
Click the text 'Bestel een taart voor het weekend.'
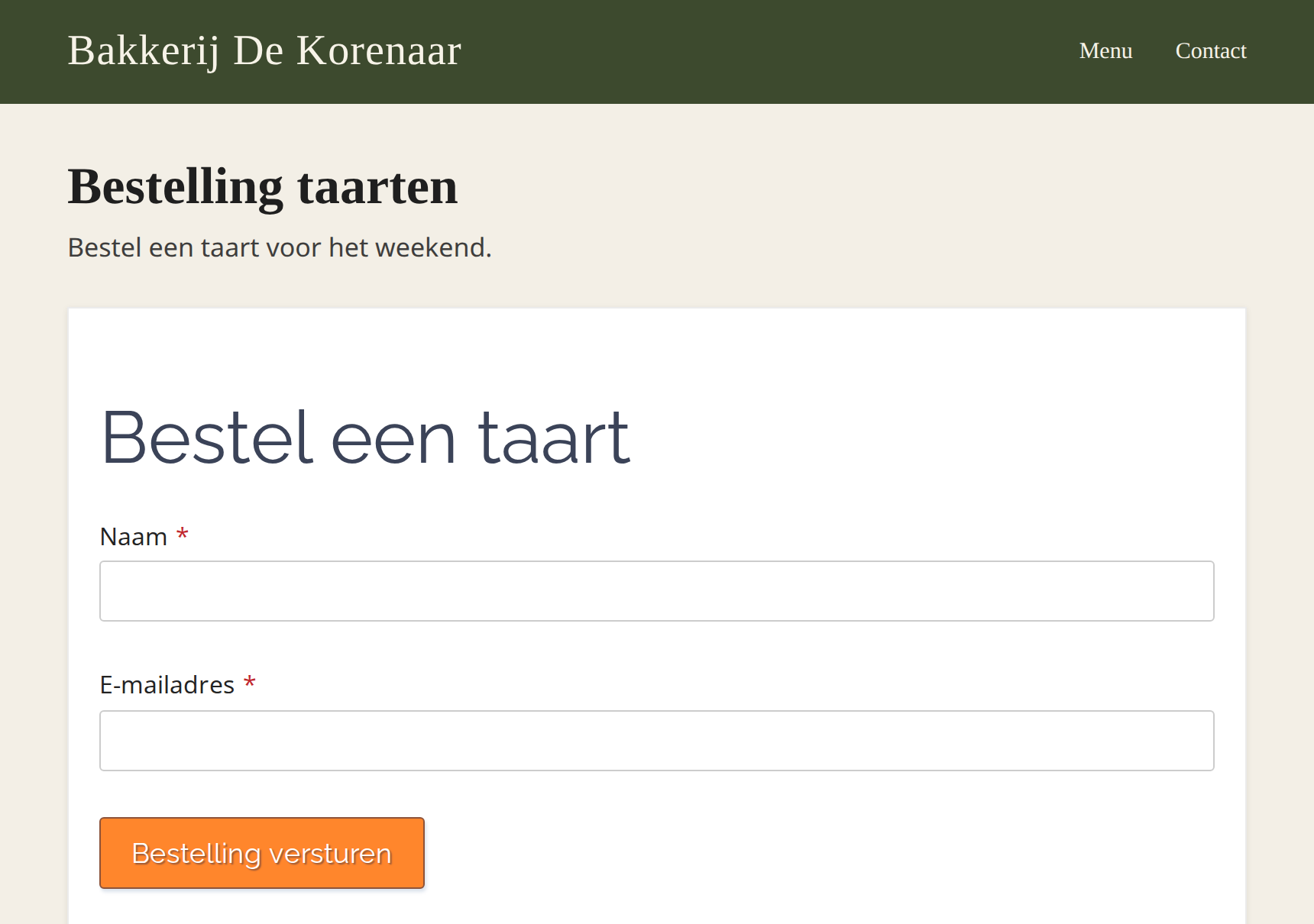click(x=280, y=247)
